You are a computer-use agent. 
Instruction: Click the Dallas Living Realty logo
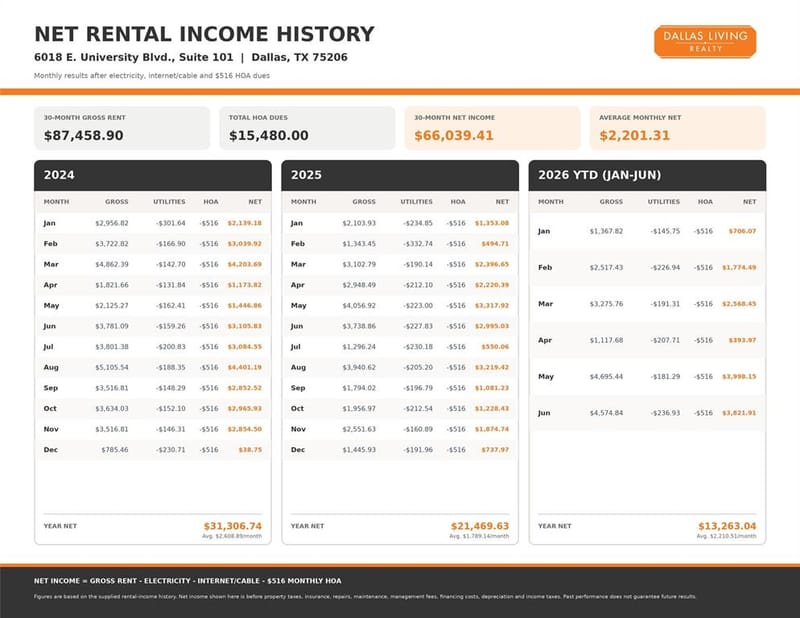pyautogui.click(x=705, y=41)
